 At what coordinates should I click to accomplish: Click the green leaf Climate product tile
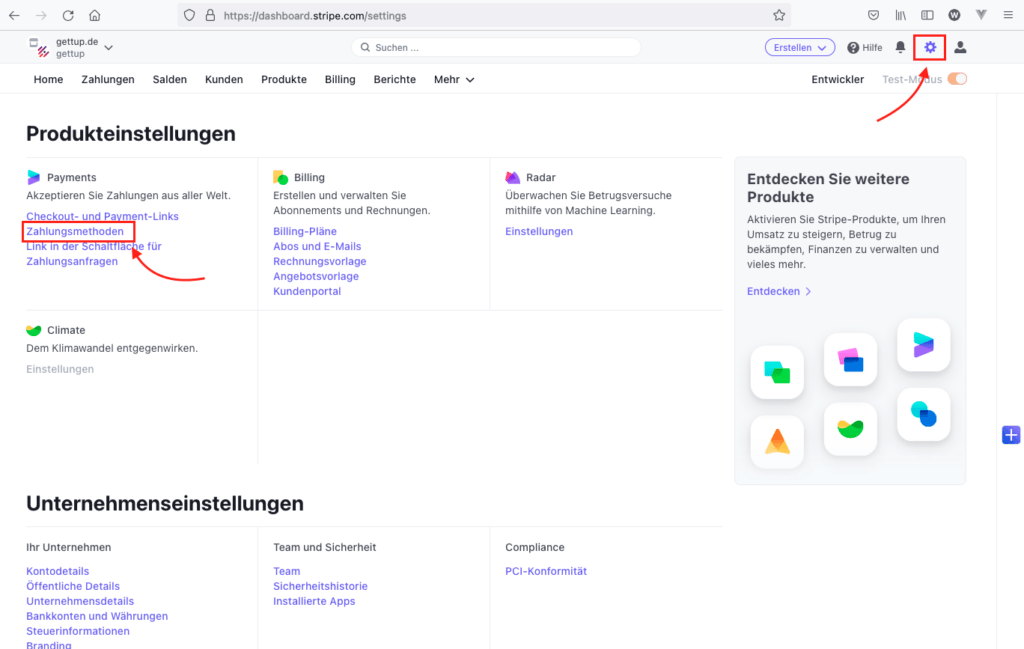(x=850, y=429)
